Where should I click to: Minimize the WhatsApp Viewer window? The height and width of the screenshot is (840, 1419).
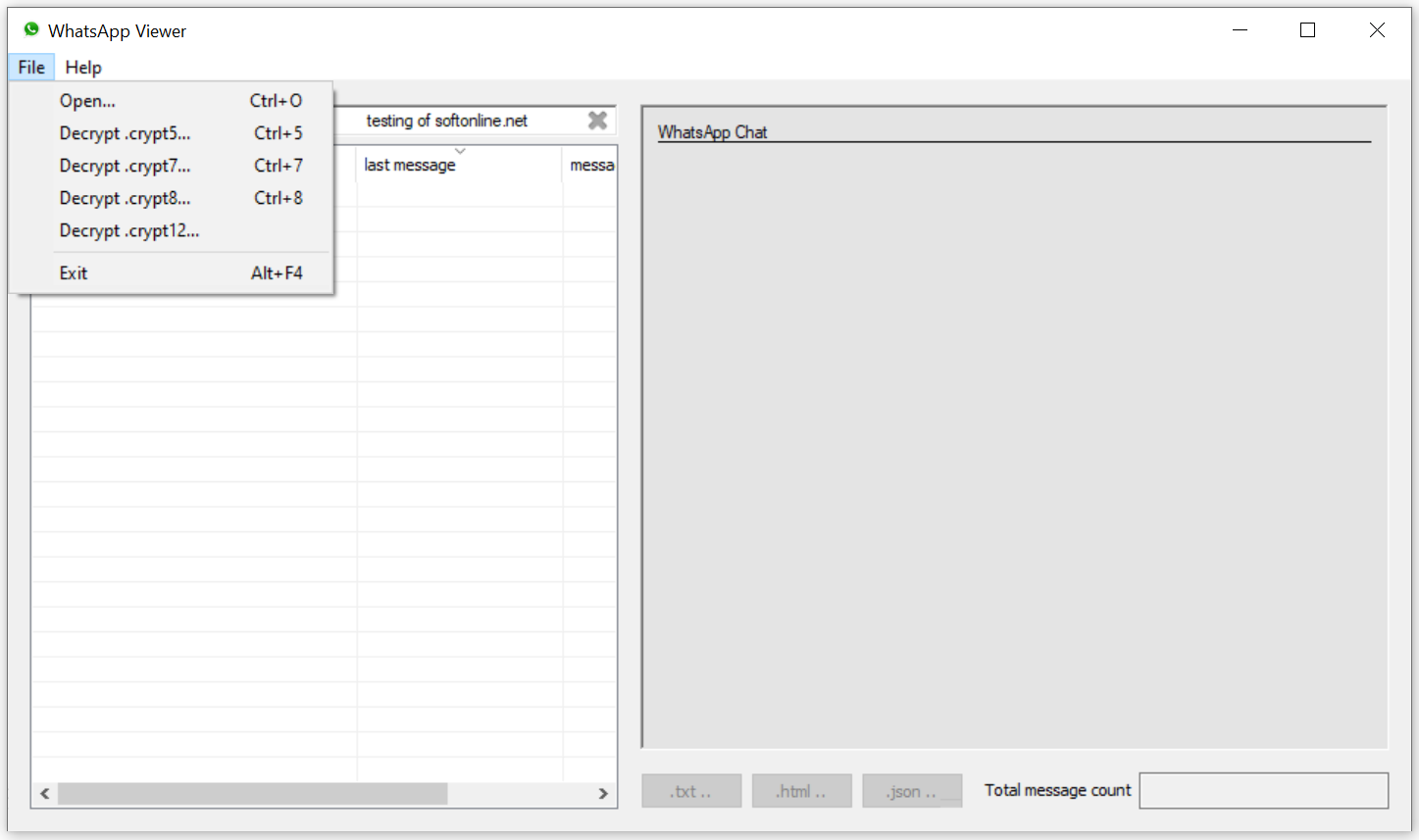tap(1240, 30)
